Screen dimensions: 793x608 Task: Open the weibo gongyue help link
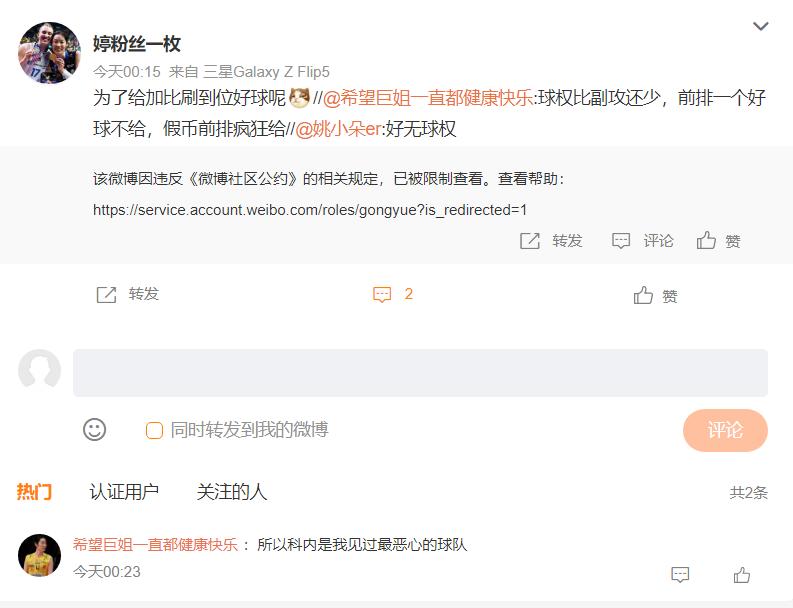tap(310, 210)
